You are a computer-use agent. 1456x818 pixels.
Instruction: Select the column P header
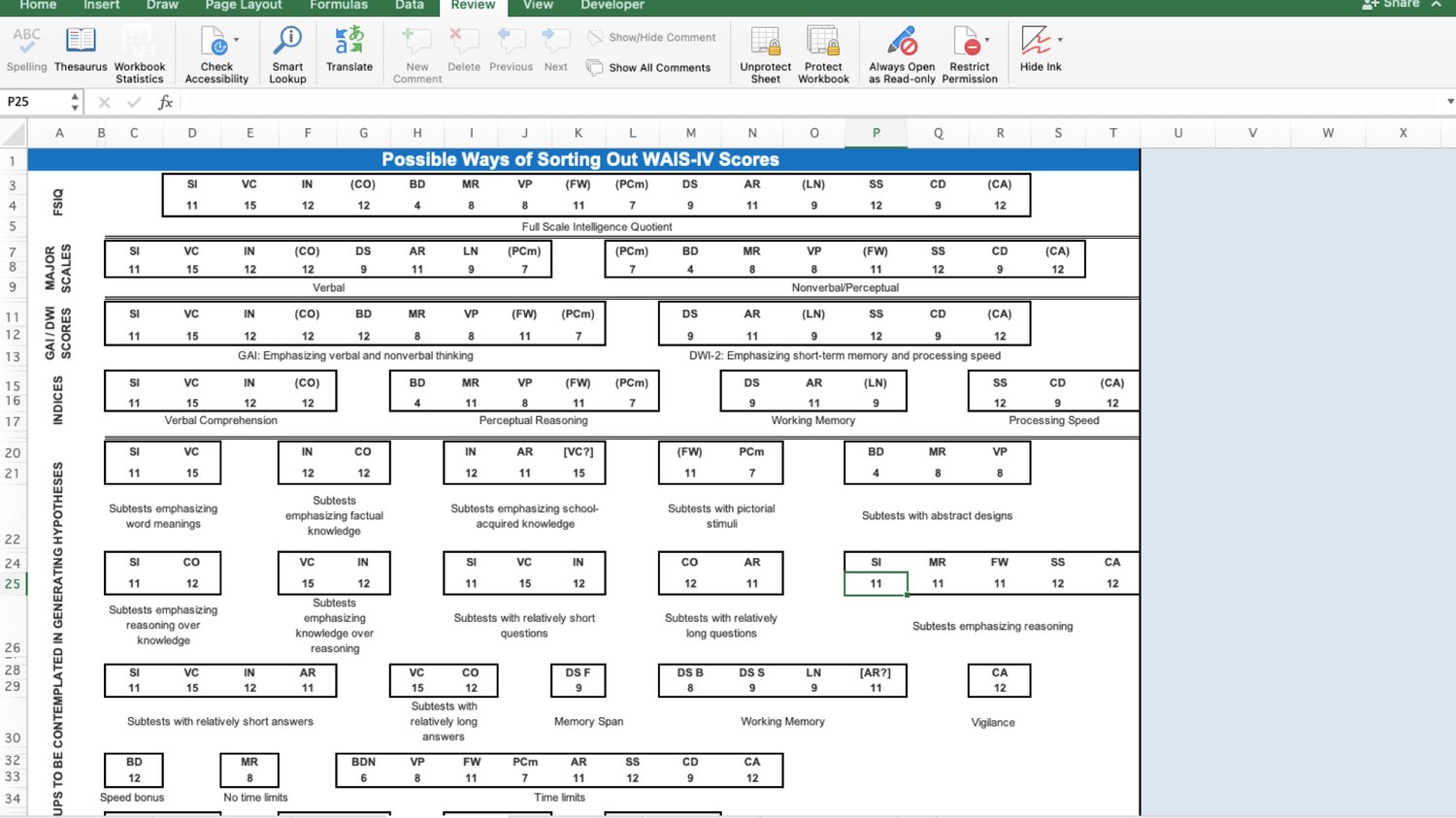(x=876, y=133)
